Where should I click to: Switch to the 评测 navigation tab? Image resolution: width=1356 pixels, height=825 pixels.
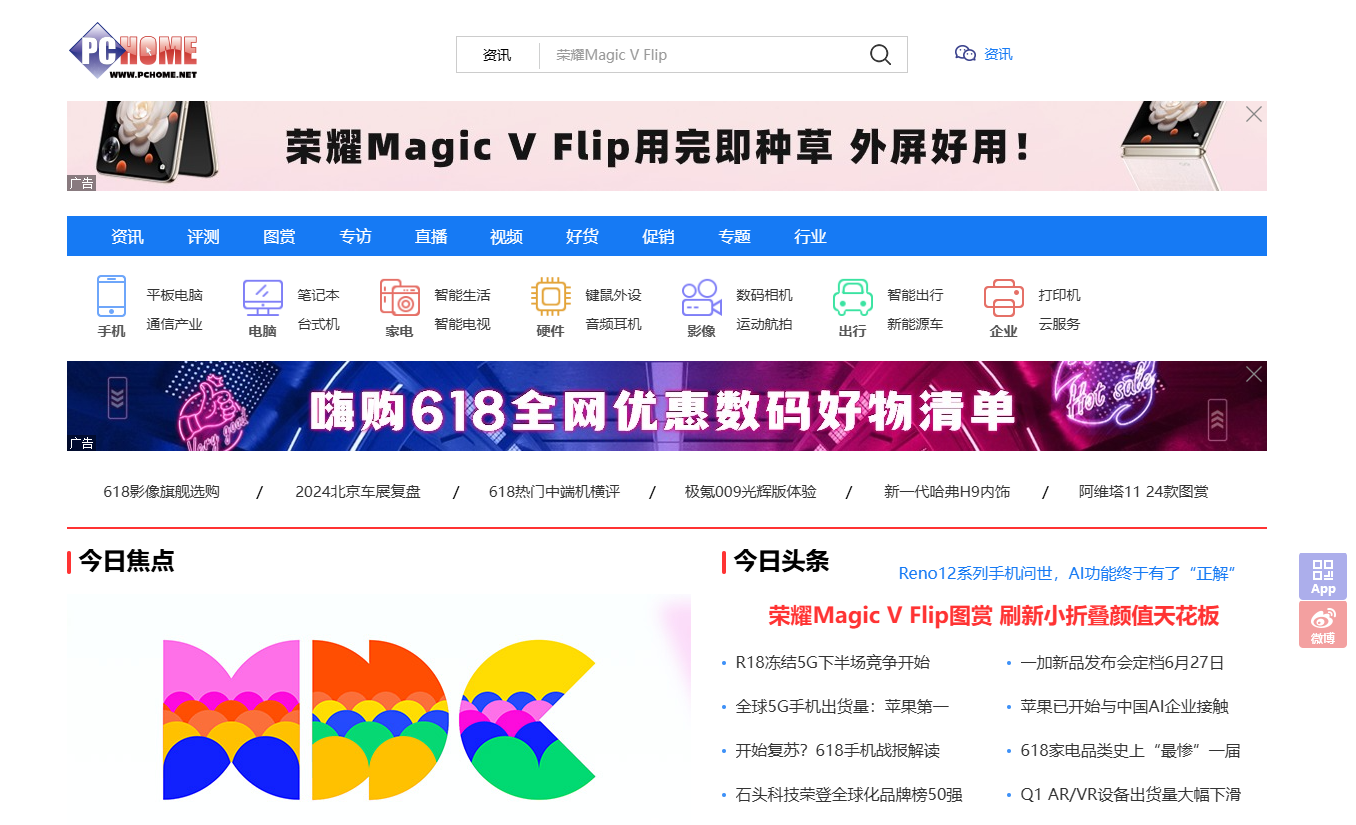[203, 236]
